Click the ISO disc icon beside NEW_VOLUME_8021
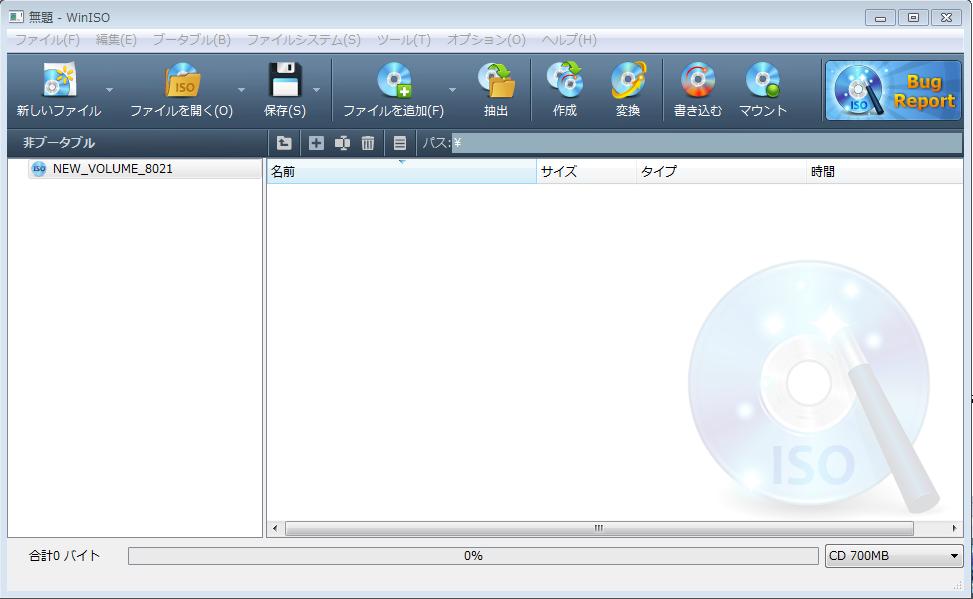 coord(38,169)
